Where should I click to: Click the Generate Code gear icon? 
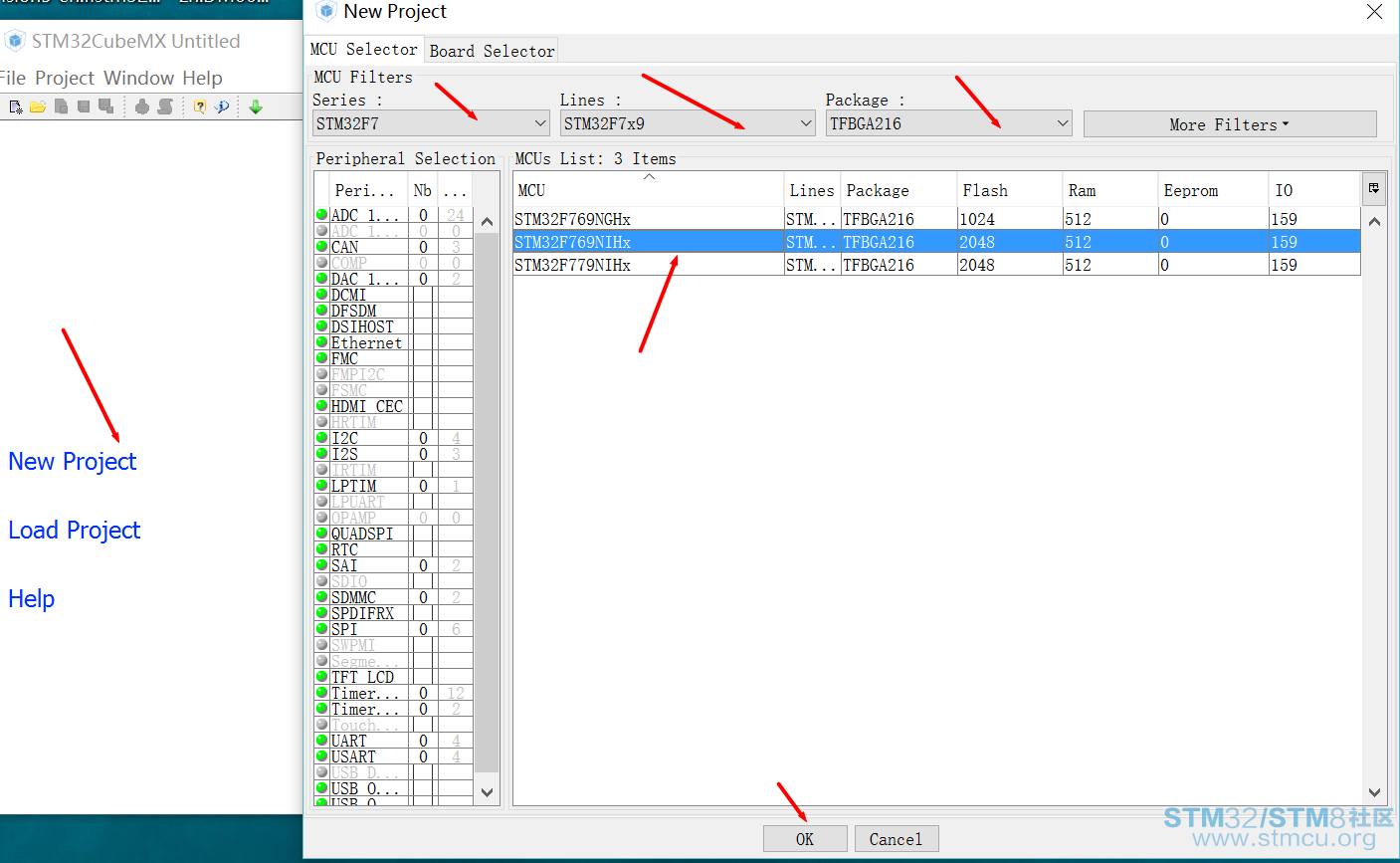click(x=142, y=107)
